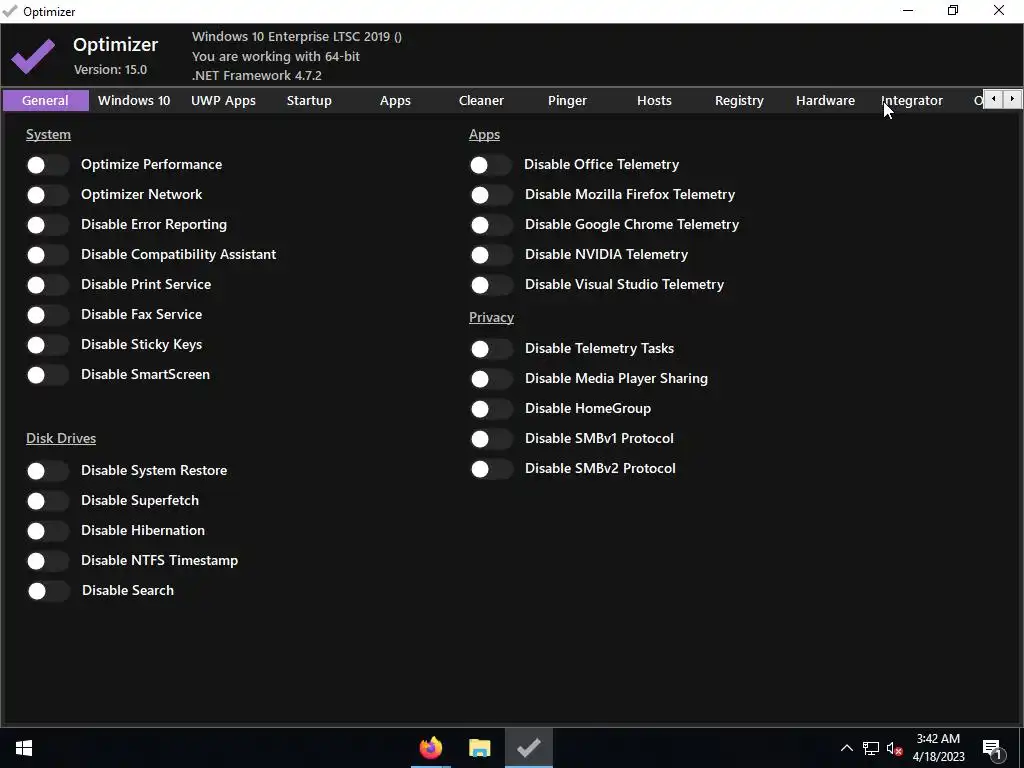Open Firefox from the taskbar
This screenshot has width=1024, height=768.
pos(430,748)
